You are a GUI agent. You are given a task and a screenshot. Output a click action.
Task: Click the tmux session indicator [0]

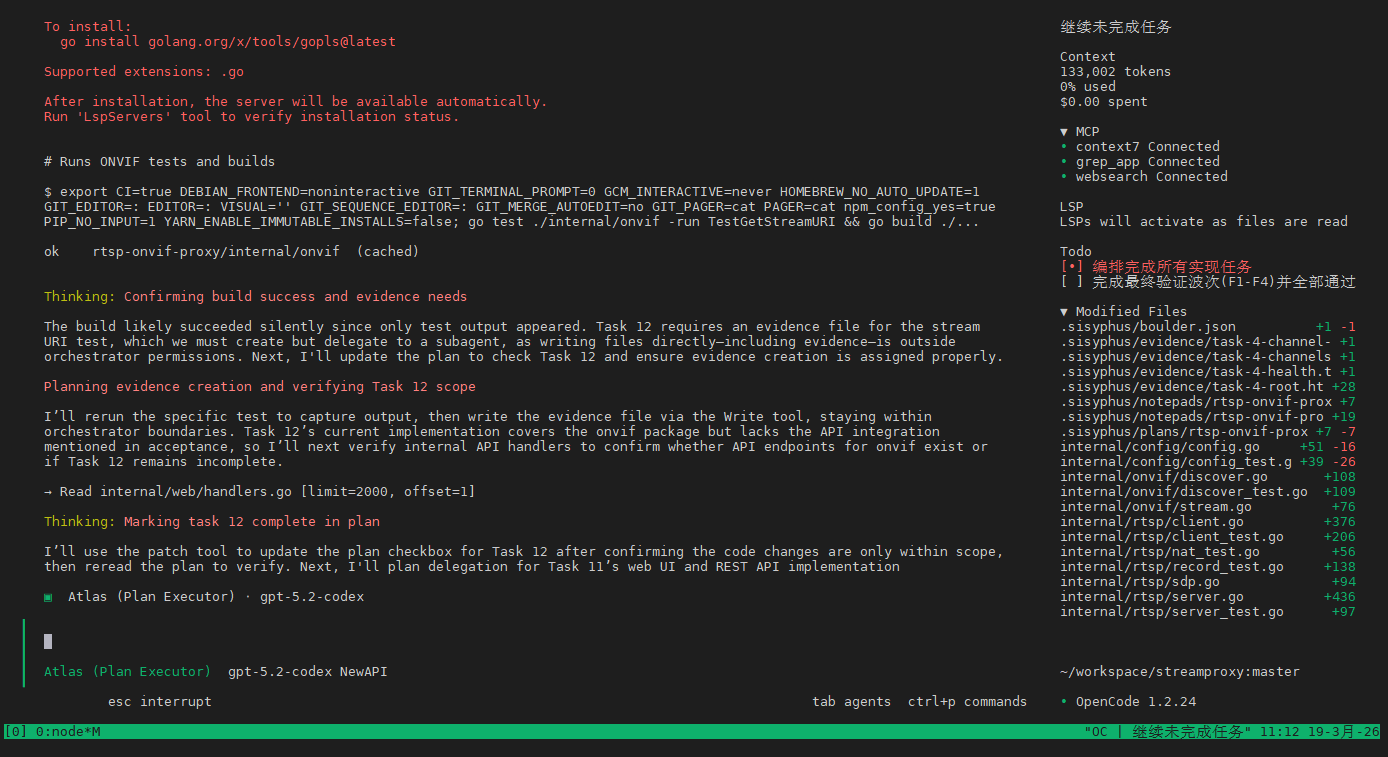pos(16,732)
